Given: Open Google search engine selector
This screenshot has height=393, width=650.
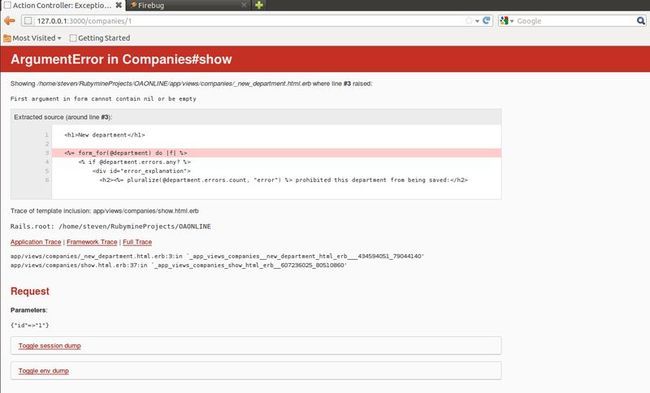Looking at the screenshot, I should point(507,21).
